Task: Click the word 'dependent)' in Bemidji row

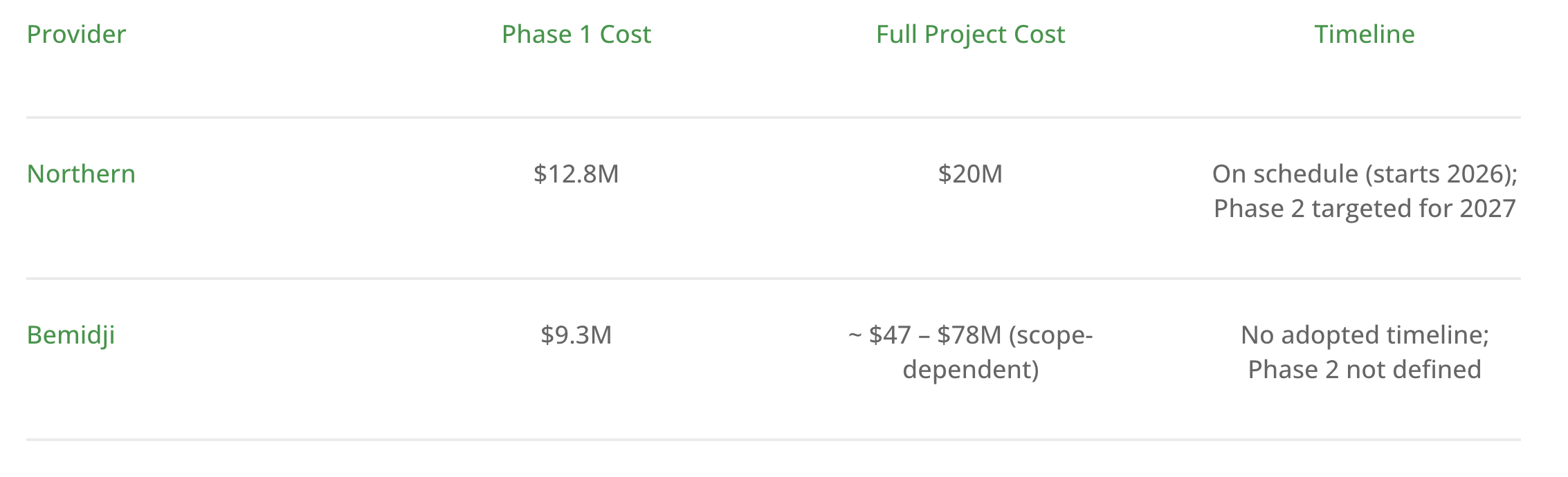Action: (970, 370)
